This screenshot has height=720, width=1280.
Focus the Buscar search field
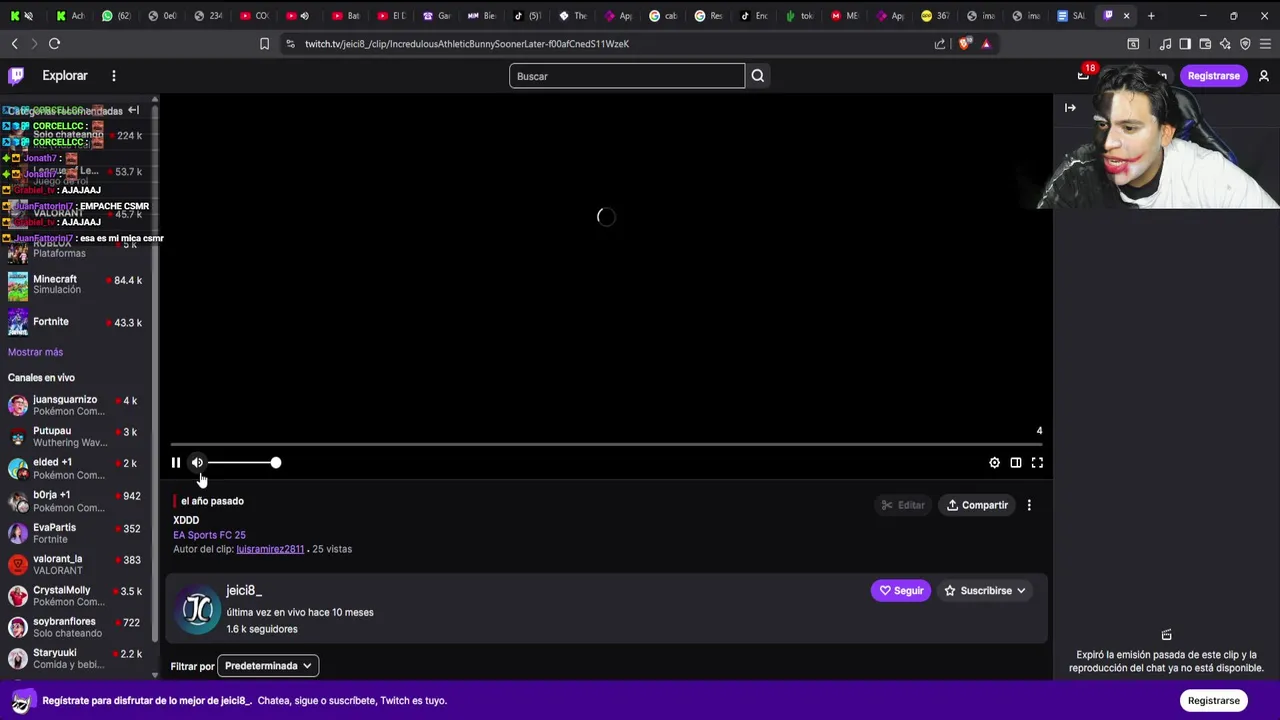pyautogui.click(x=627, y=76)
